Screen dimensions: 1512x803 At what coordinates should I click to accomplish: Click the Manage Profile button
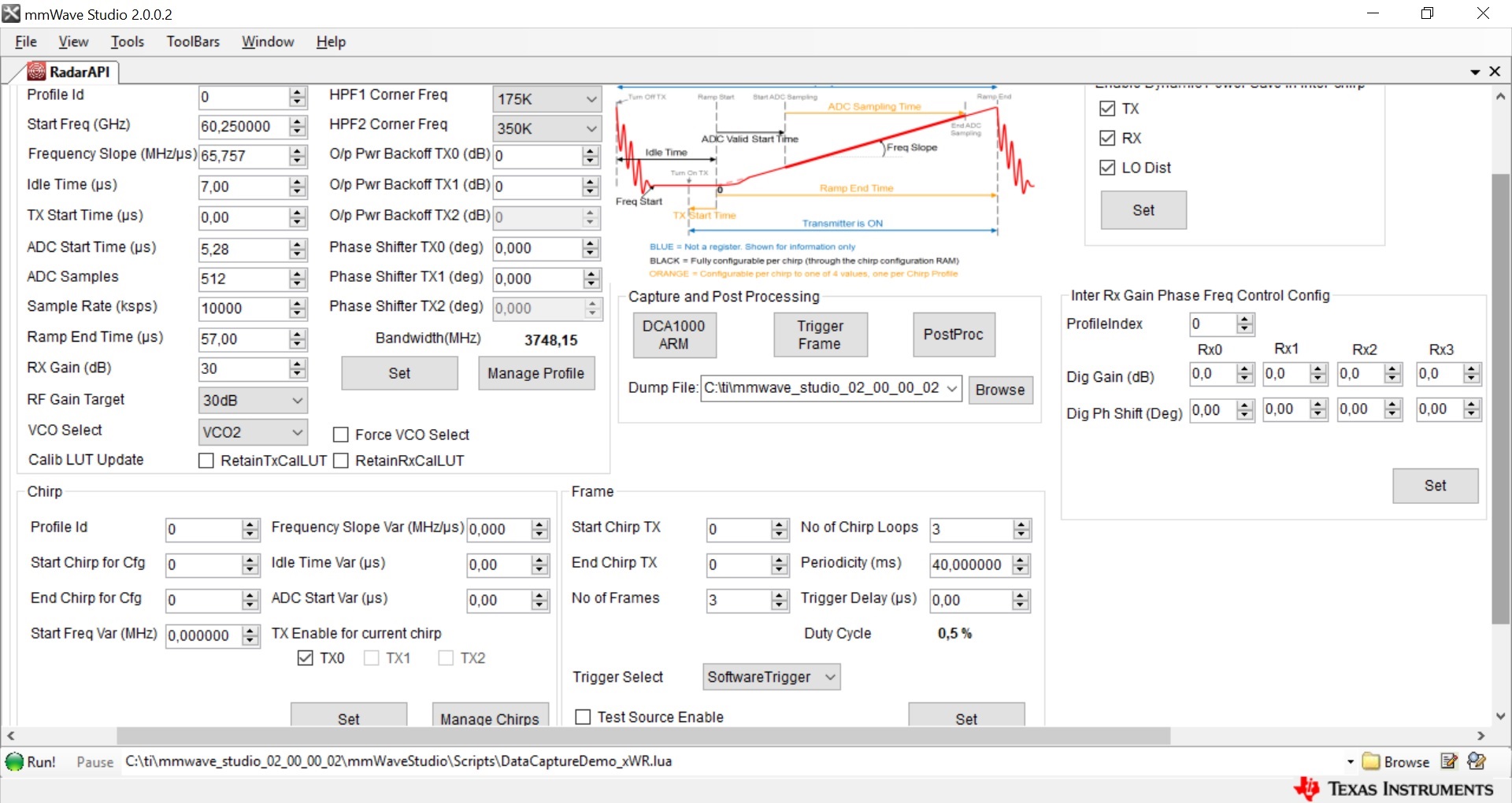[x=535, y=373]
